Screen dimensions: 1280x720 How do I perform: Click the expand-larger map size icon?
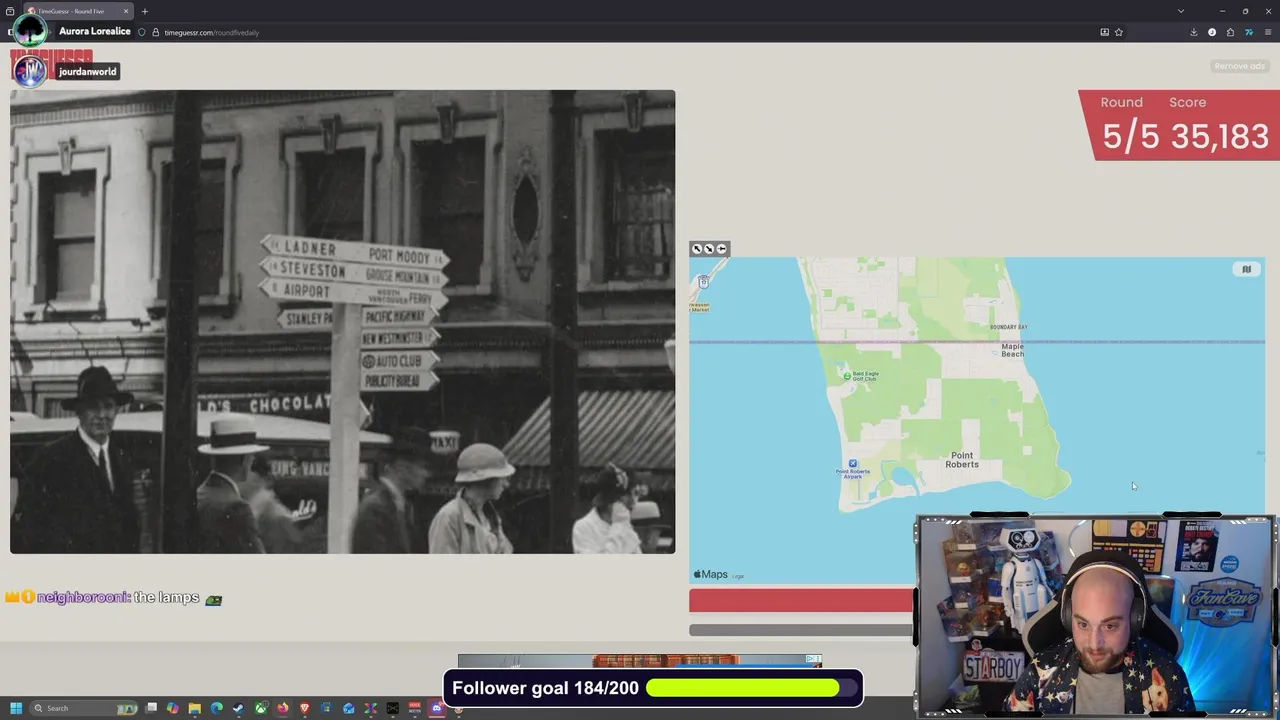click(x=697, y=249)
